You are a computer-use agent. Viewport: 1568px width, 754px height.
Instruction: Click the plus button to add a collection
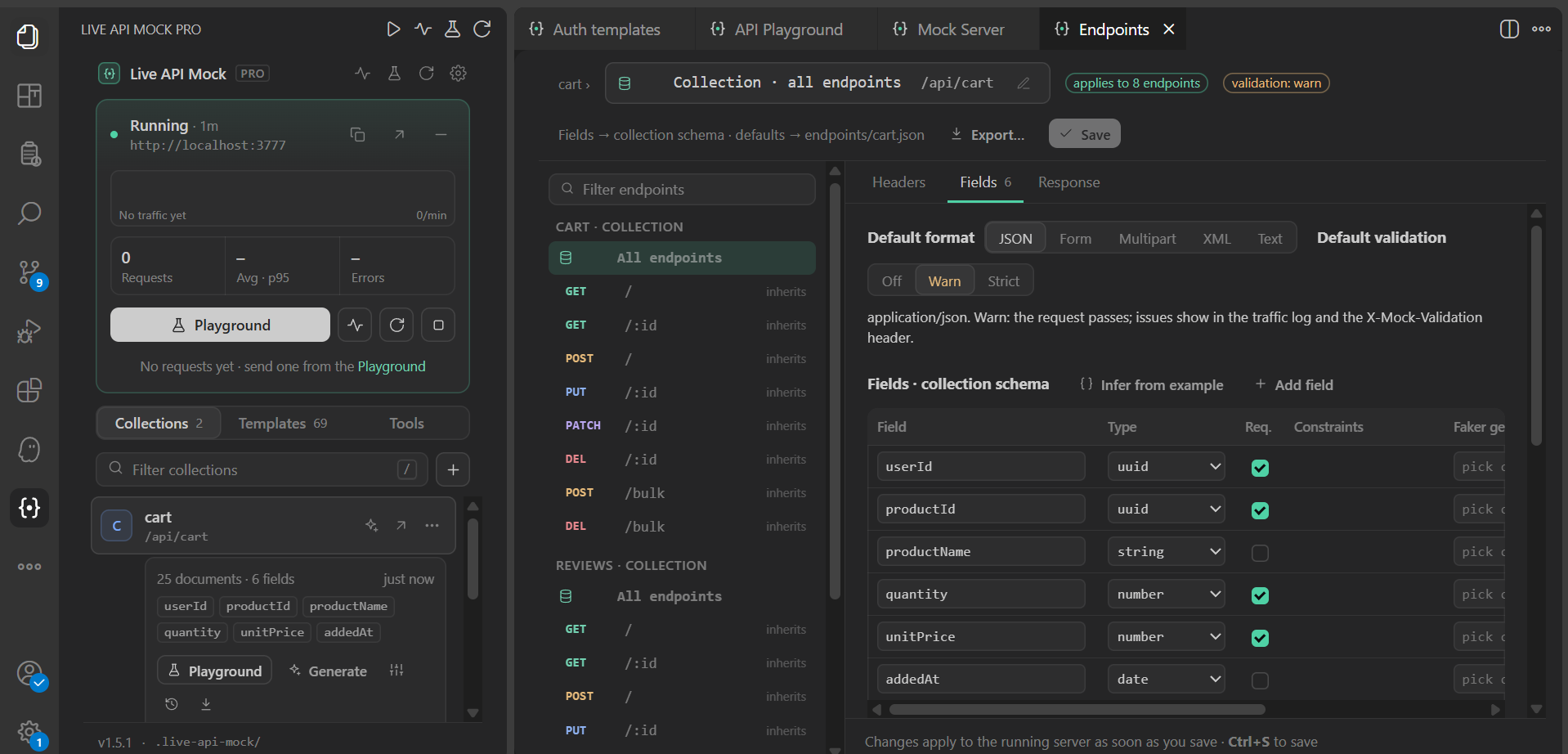(x=453, y=469)
